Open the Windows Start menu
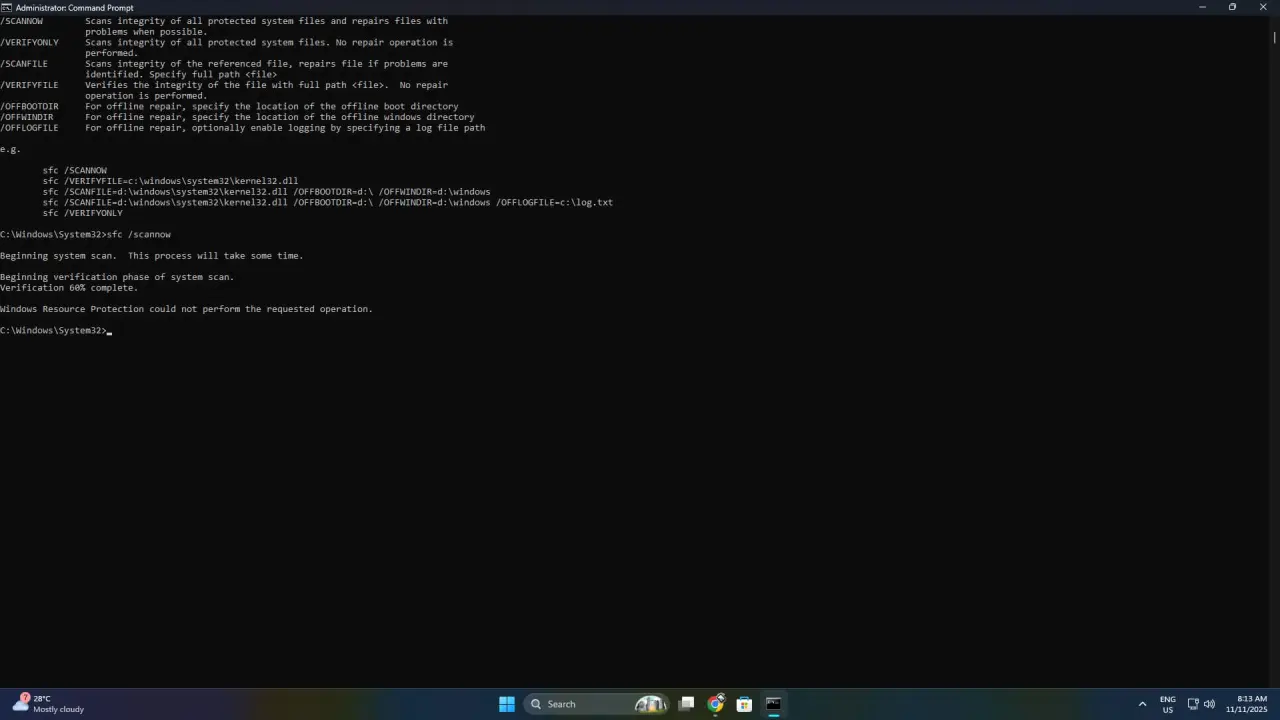Screen dimensions: 1280x720 507,704
